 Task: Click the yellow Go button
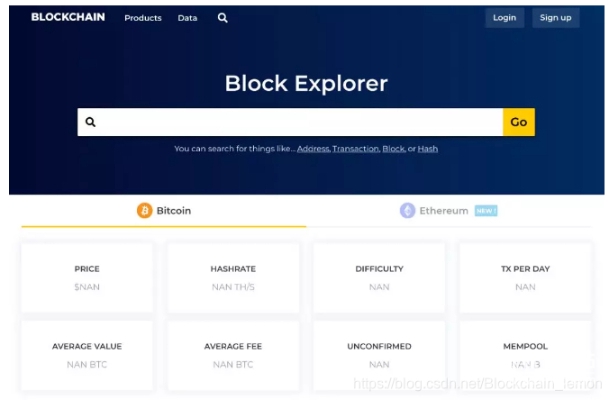(519, 122)
